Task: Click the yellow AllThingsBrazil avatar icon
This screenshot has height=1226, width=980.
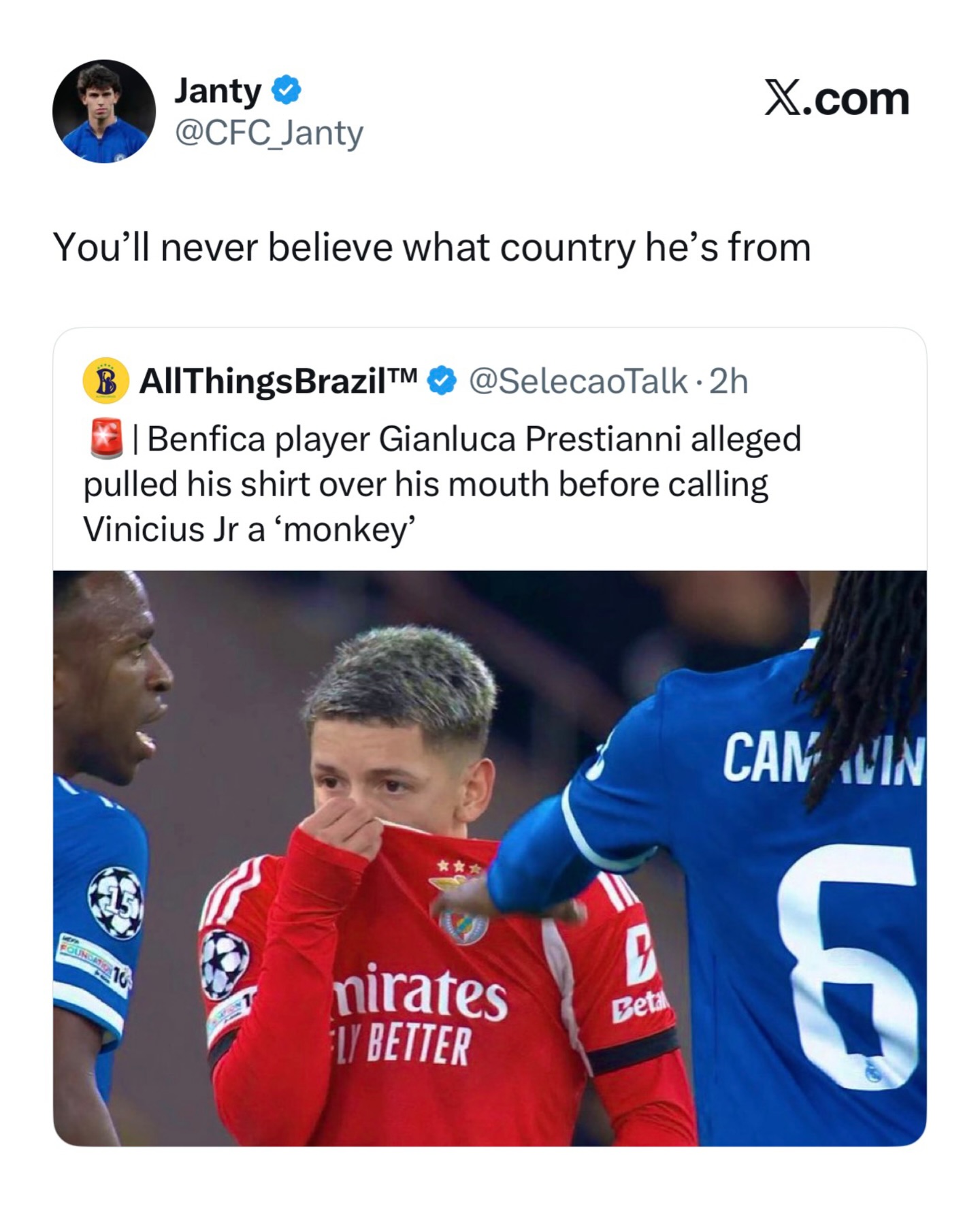Action: (105, 381)
